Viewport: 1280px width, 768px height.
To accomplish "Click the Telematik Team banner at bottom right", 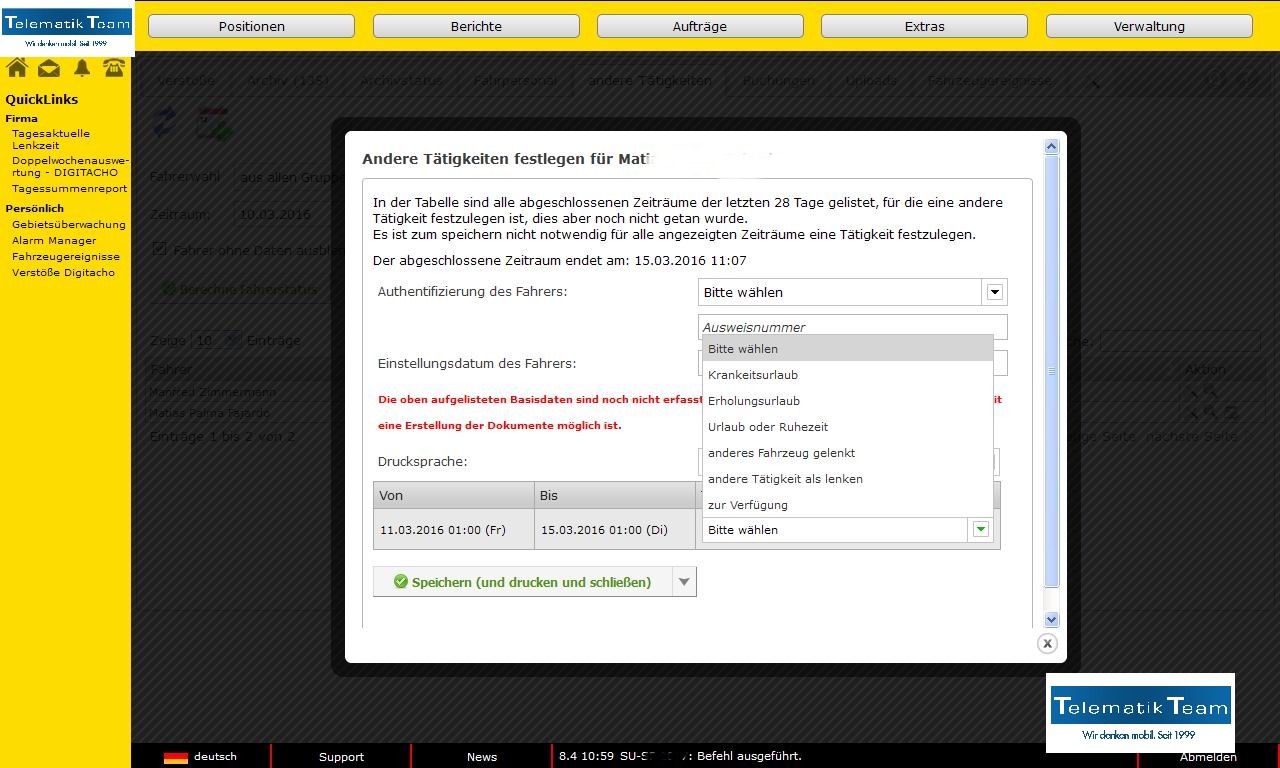I will (x=1140, y=713).
